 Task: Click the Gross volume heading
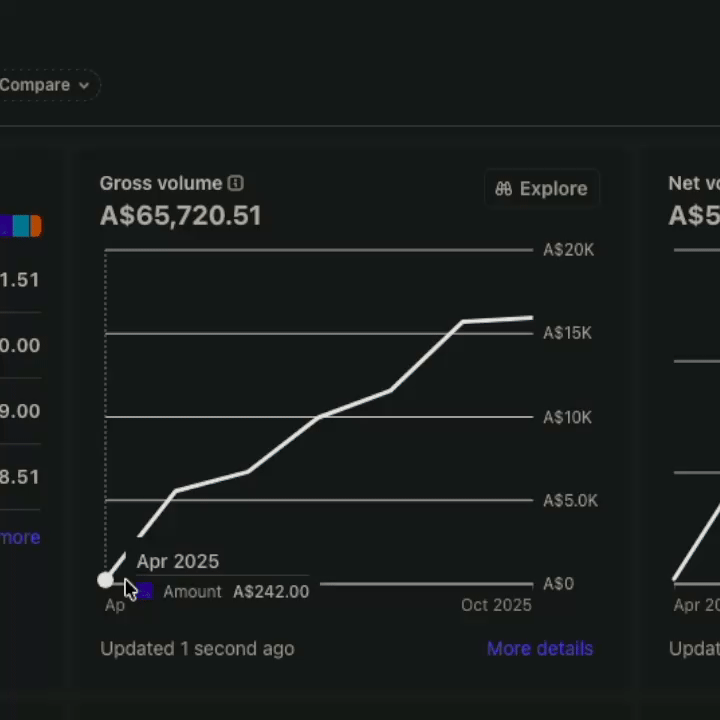(161, 183)
